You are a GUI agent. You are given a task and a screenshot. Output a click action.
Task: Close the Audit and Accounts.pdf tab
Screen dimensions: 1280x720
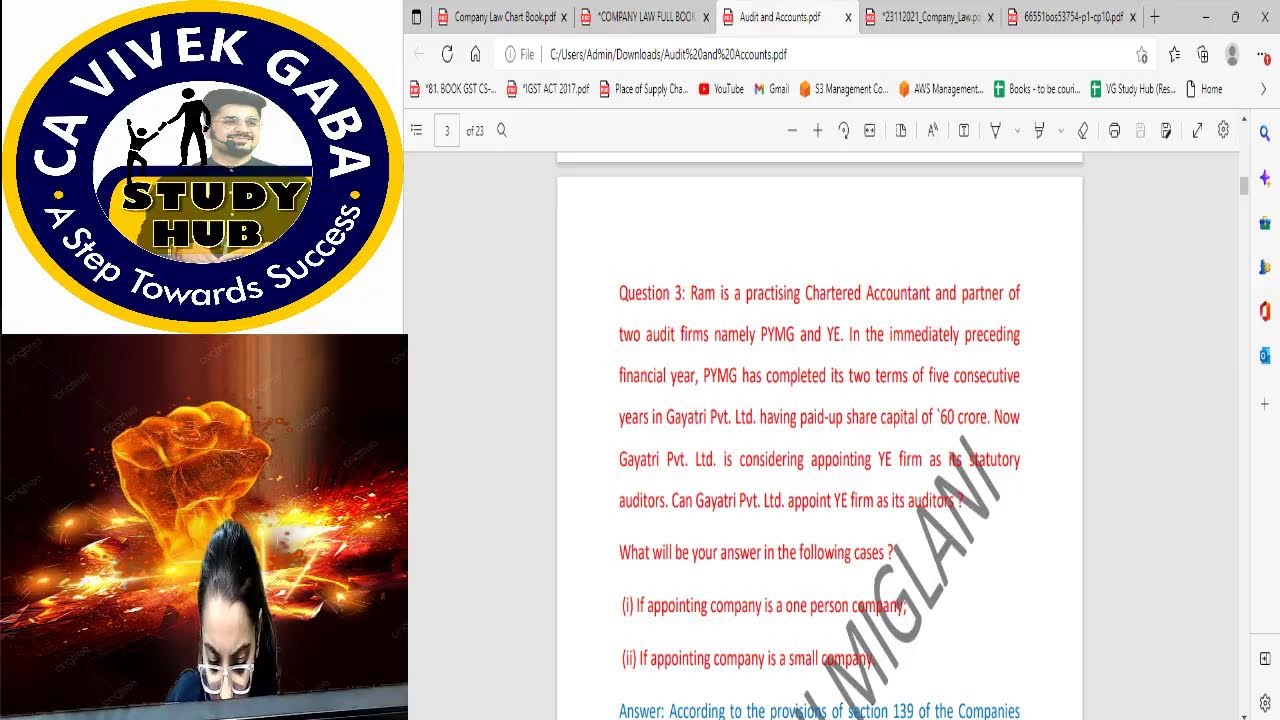click(849, 17)
